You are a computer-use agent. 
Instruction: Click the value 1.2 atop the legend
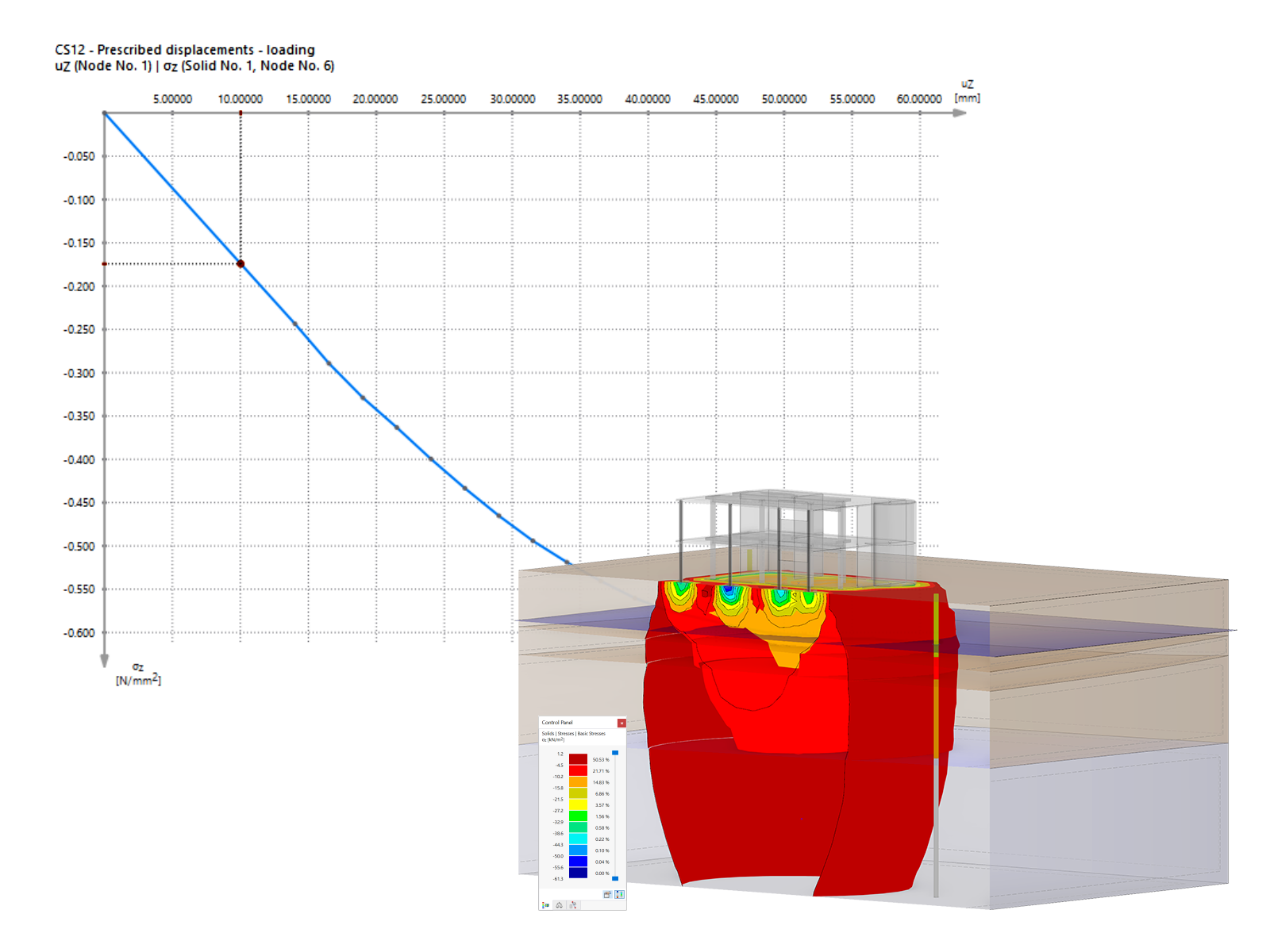click(560, 754)
